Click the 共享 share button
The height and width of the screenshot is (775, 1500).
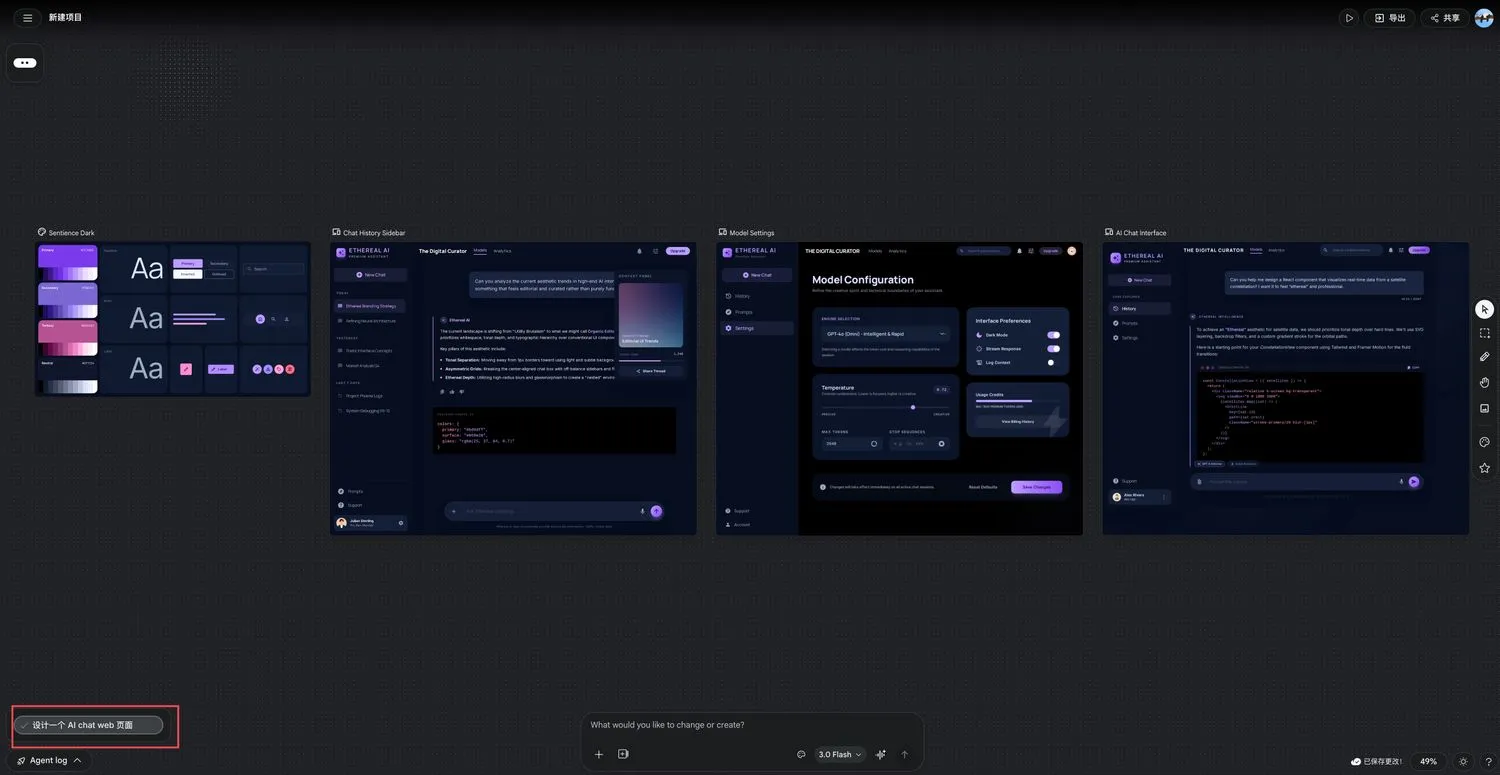point(1445,17)
